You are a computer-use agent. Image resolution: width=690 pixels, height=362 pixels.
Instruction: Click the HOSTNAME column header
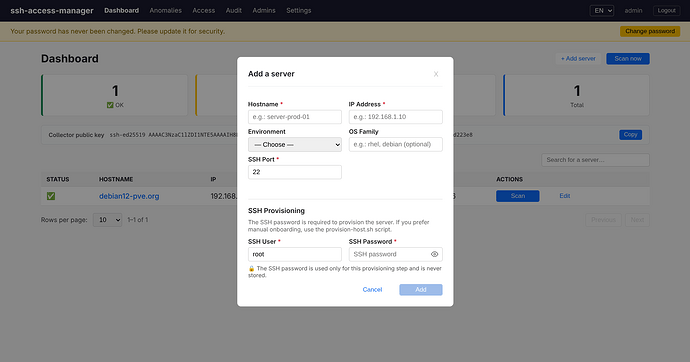116,179
